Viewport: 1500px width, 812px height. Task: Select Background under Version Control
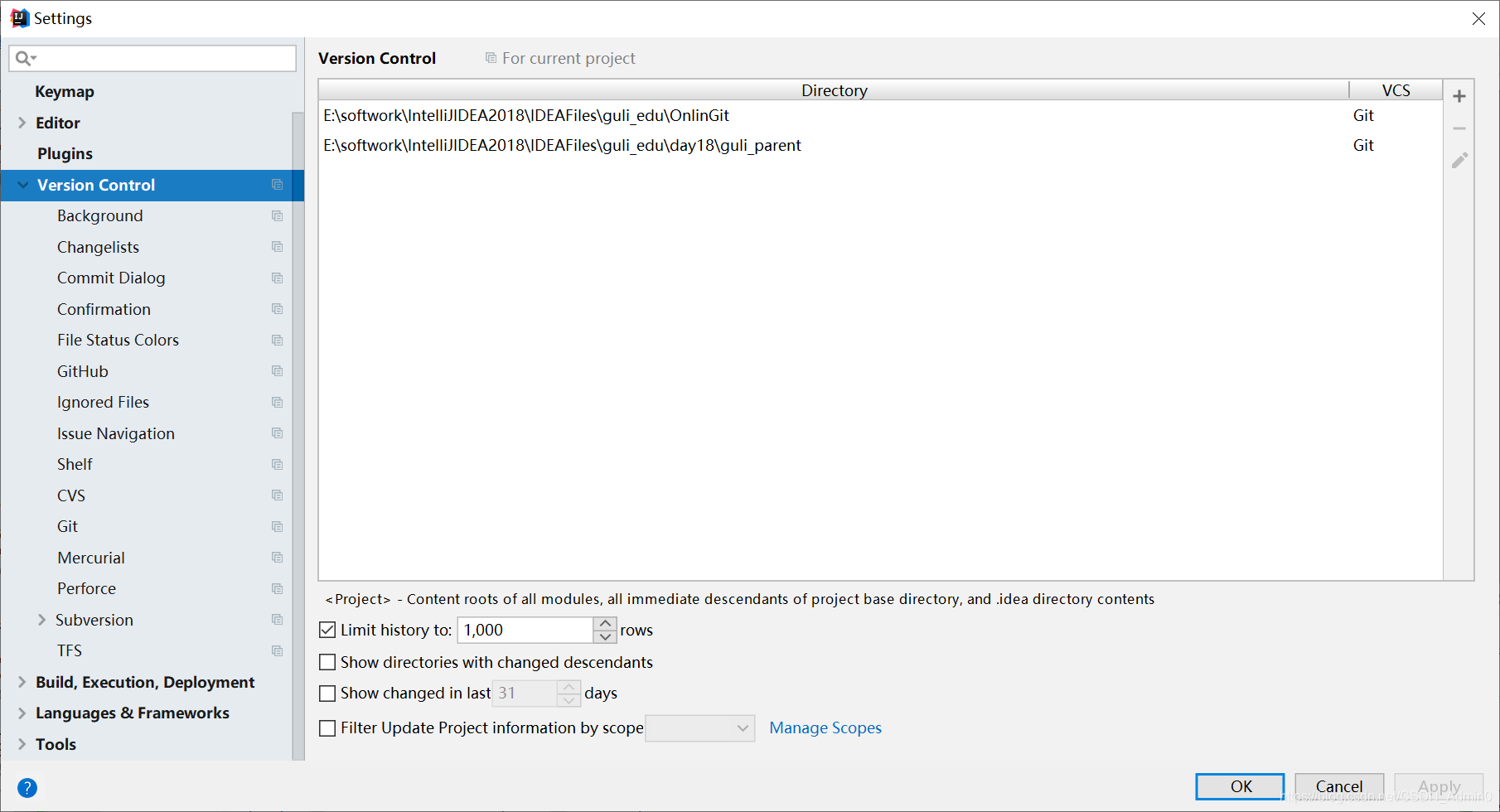click(100, 216)
